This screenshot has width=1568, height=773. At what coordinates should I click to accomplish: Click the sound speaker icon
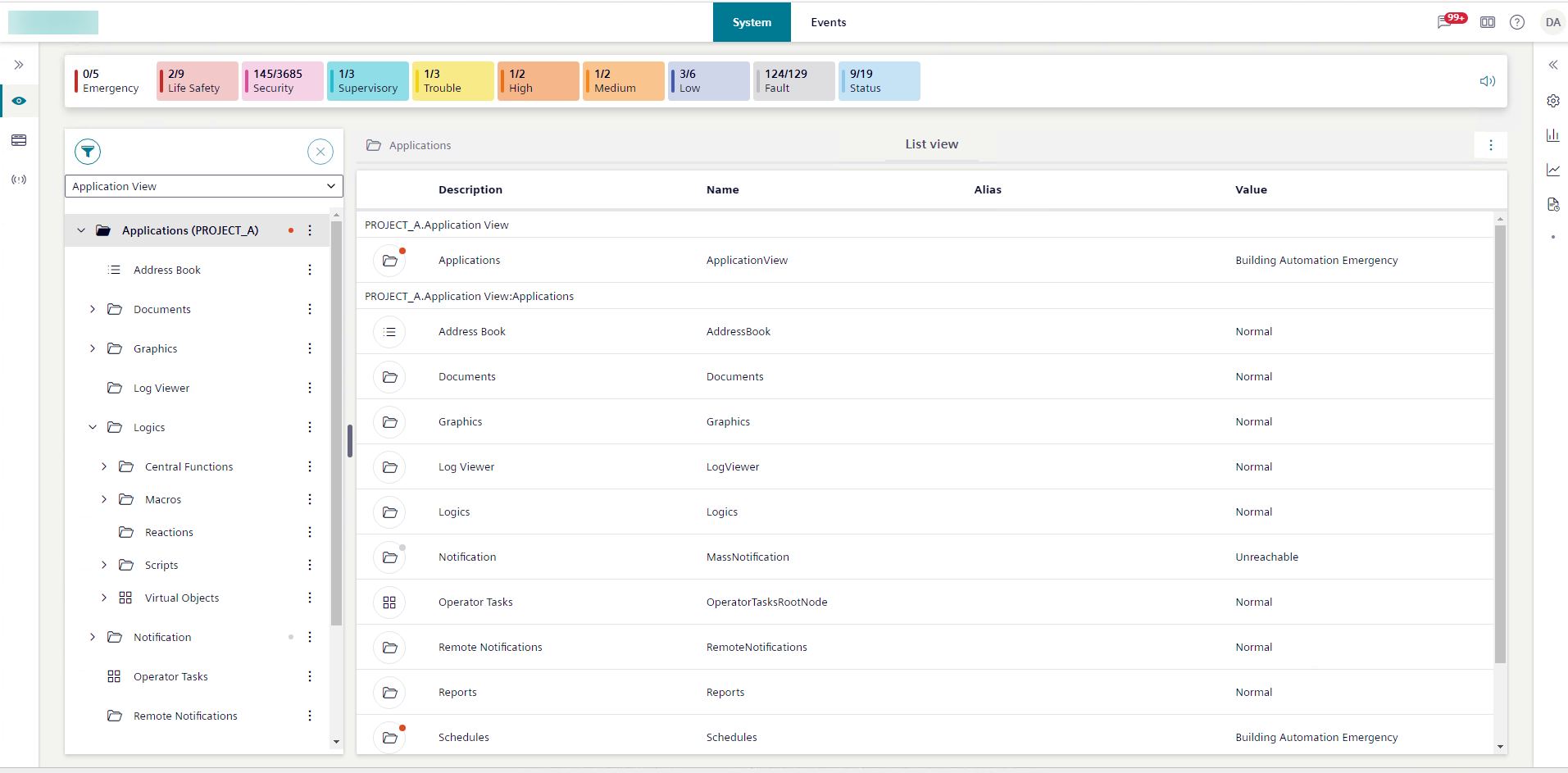(1487, 81)
